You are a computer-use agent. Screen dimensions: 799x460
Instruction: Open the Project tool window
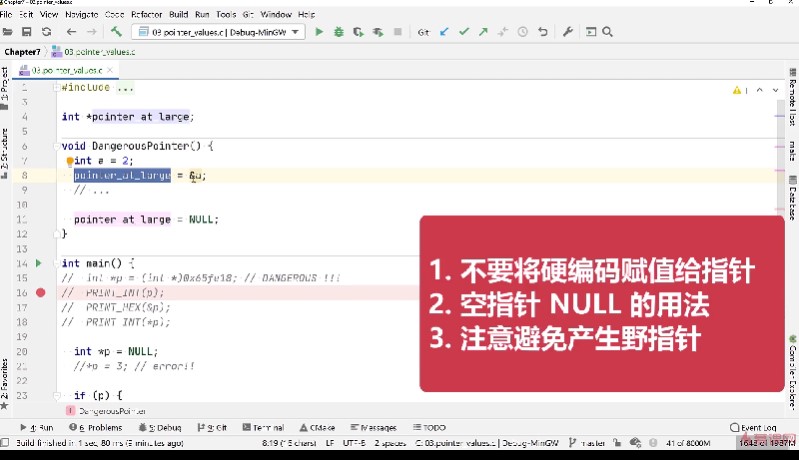(5, 89)
